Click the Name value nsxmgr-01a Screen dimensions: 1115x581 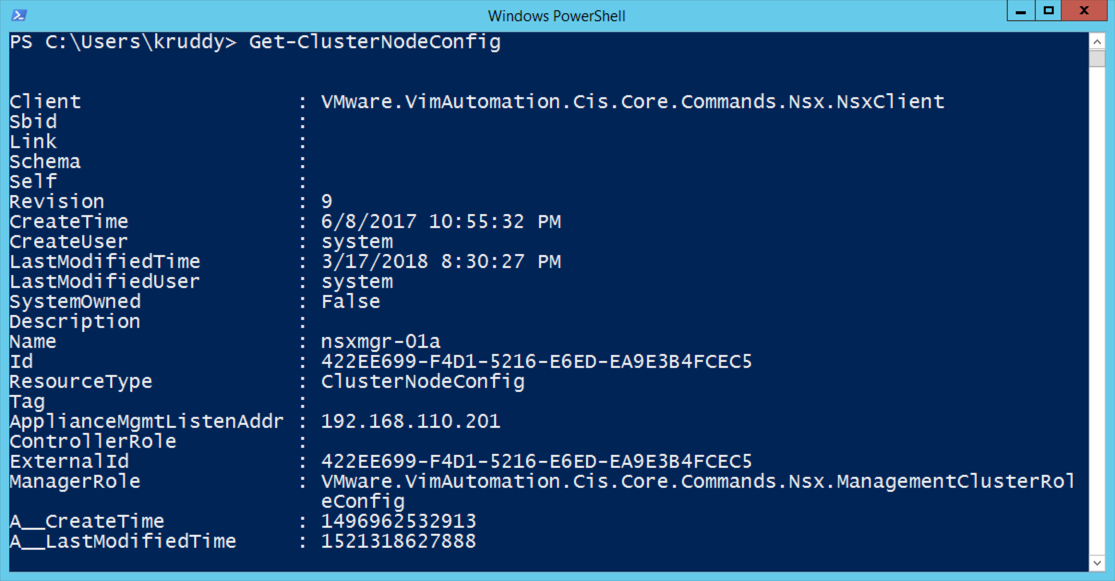pos(381,341)
